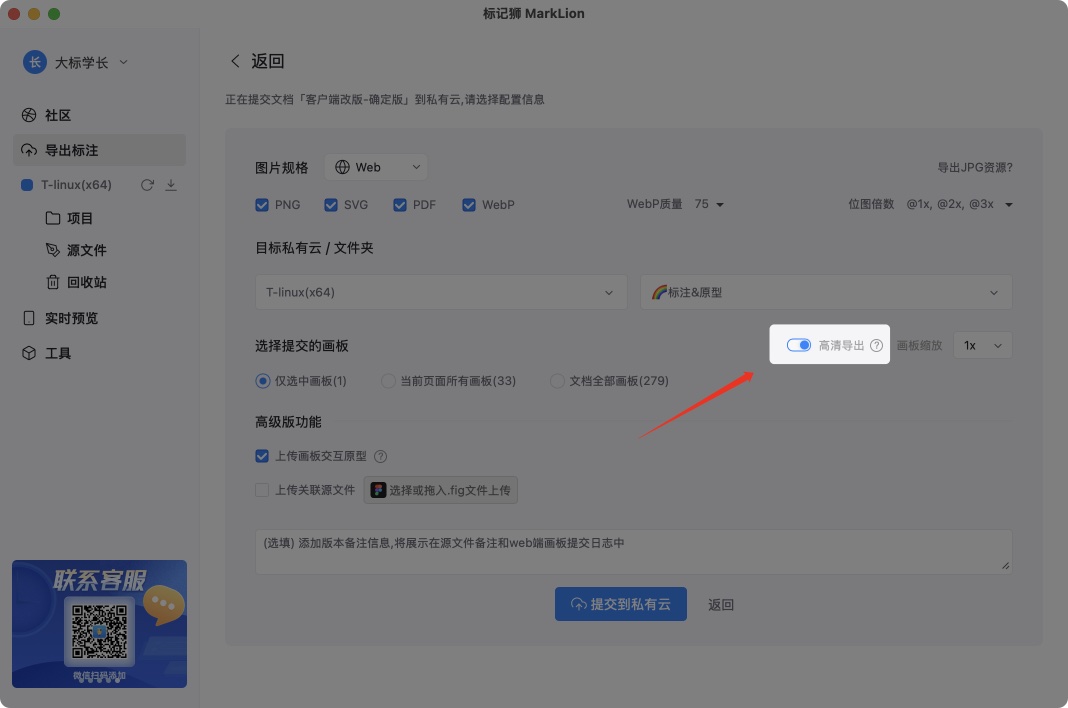Disable the 高清导出 HD export toggle
Viewport: 1068px width, 708px height.
(798, 344)
